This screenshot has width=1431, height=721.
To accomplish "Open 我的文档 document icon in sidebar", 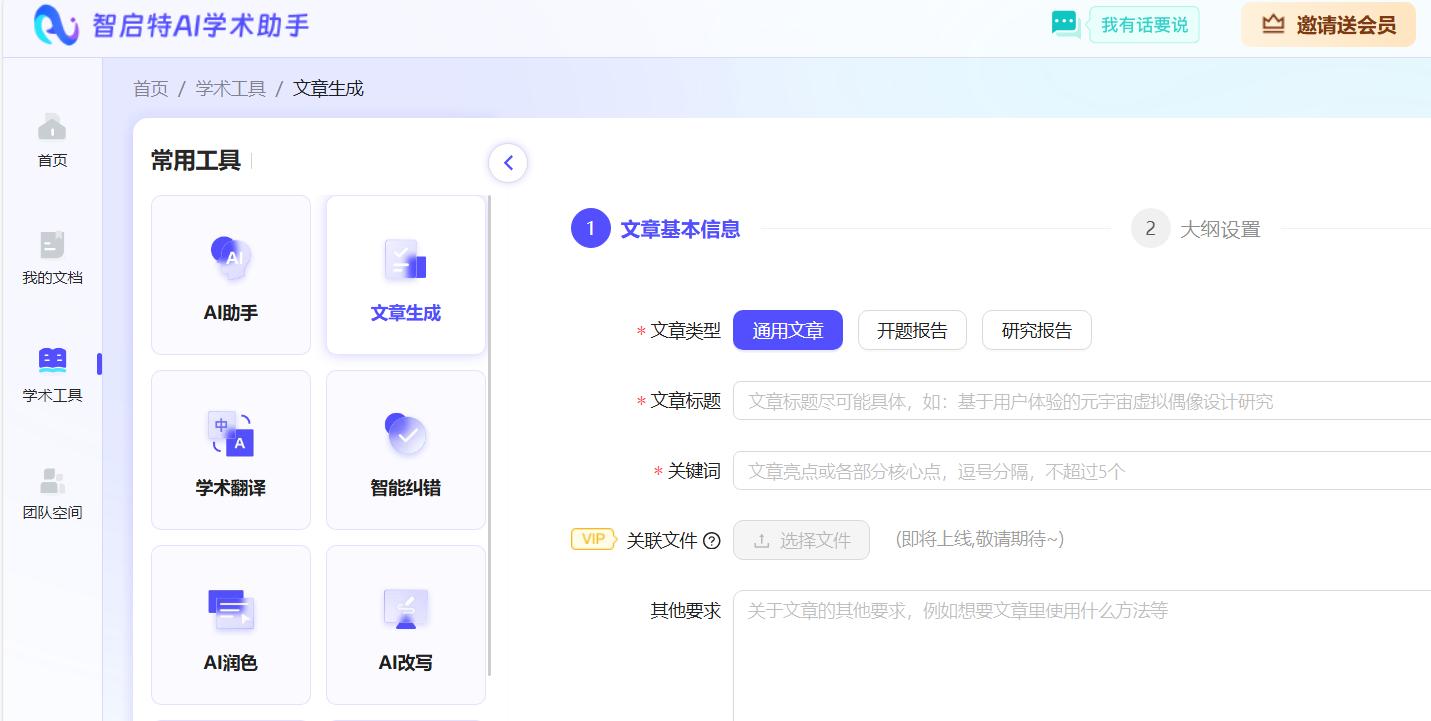I will [x=52, y=245].
